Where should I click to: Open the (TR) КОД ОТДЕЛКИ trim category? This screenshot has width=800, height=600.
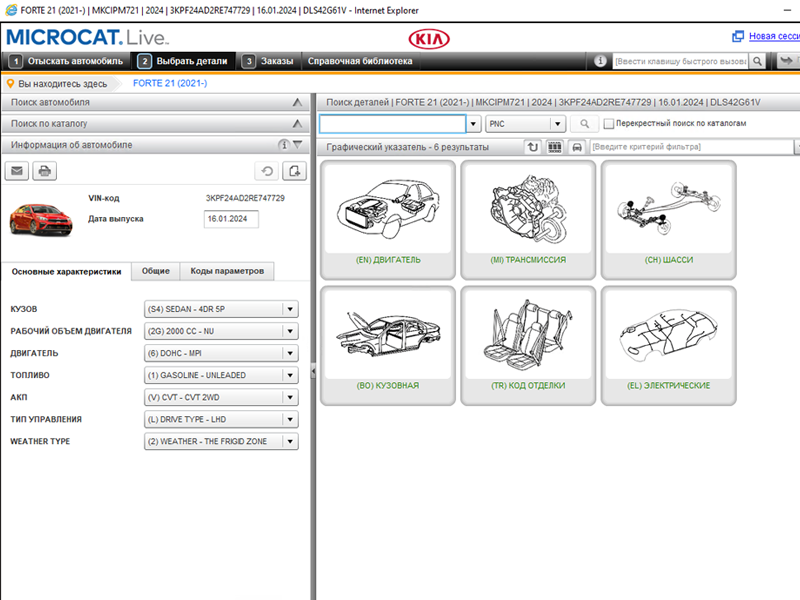click(528, 346)
